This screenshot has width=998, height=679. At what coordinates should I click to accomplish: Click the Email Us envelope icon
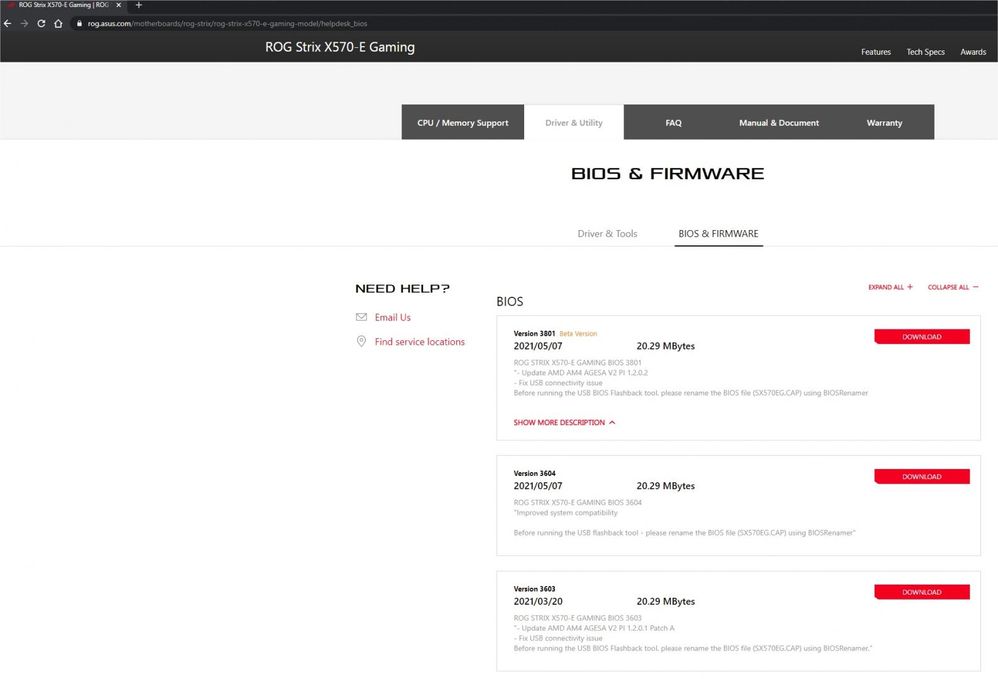point(361,317)
